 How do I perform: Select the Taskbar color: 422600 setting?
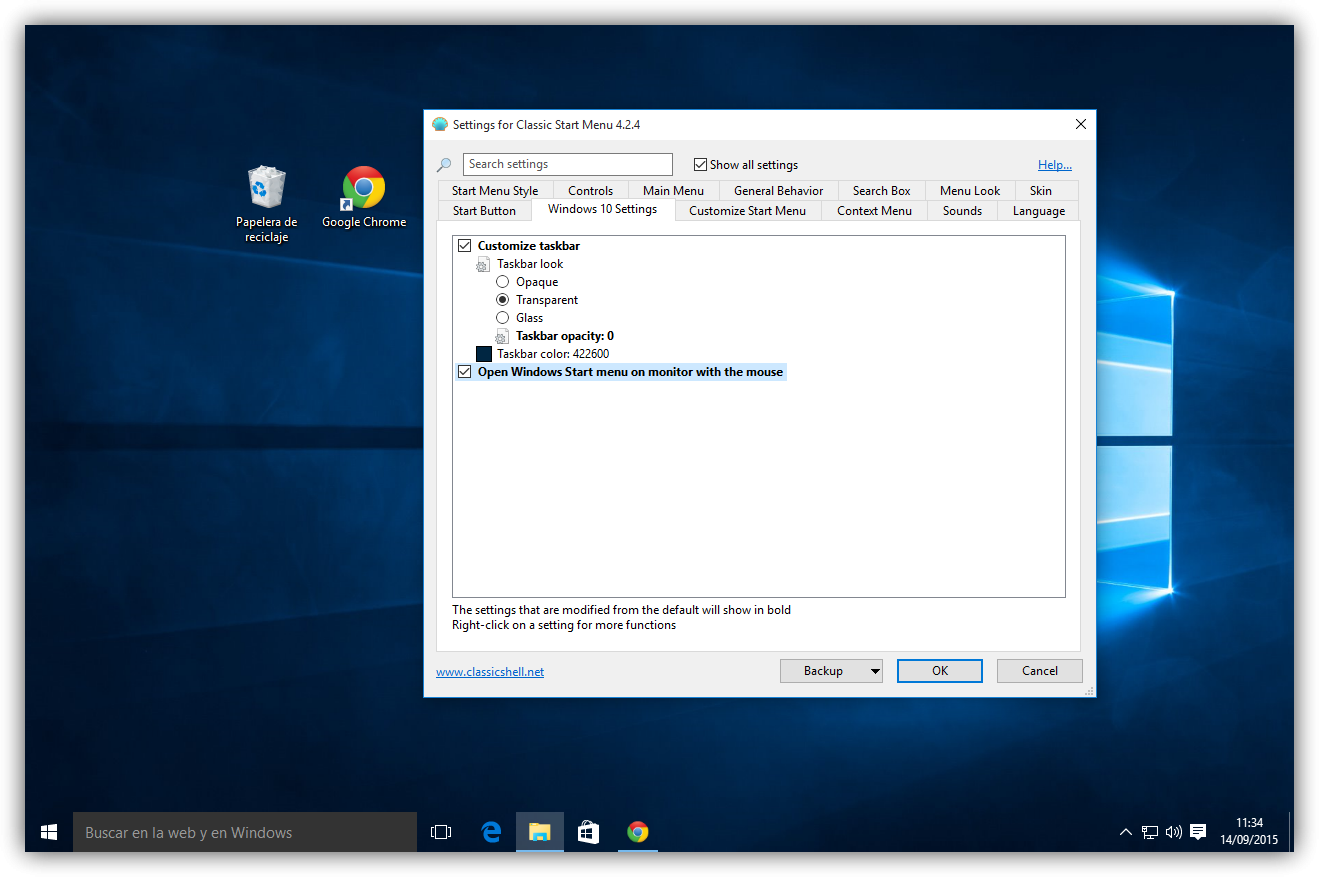click(x=553, y=354)
